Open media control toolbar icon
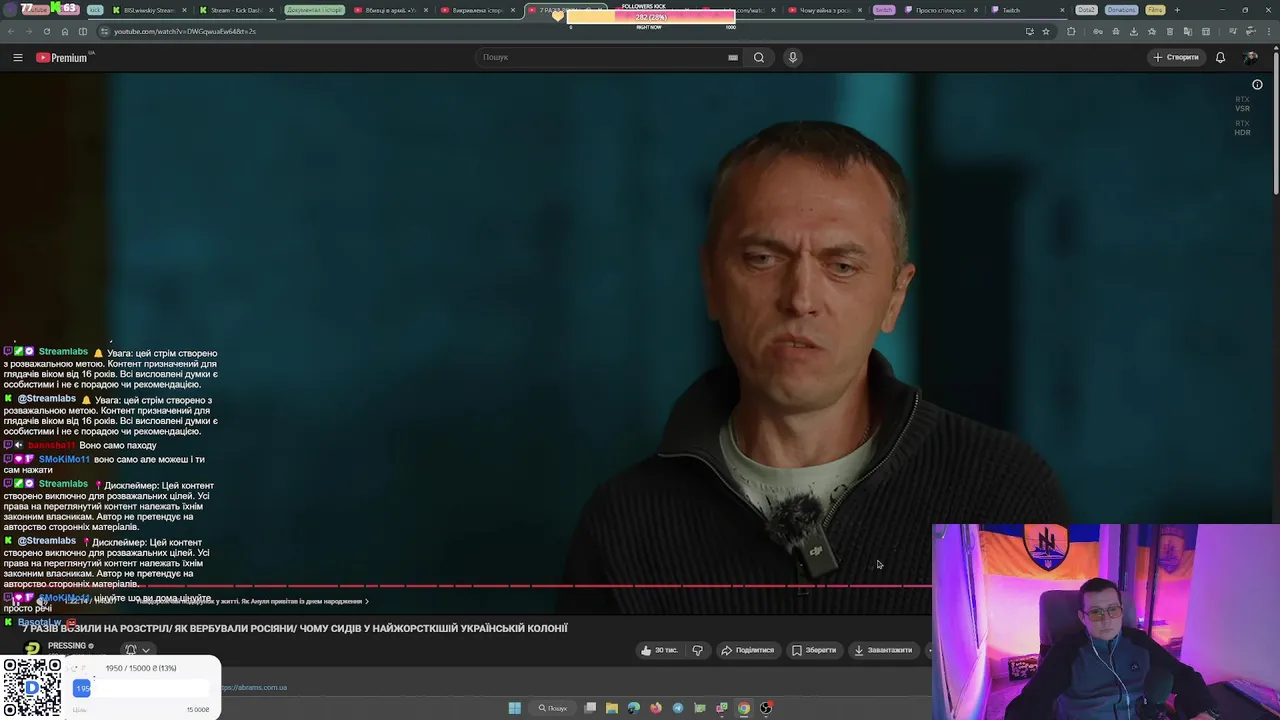Image resolution: width=1280 pixels, height=720 pixels. click(1233, 31)
